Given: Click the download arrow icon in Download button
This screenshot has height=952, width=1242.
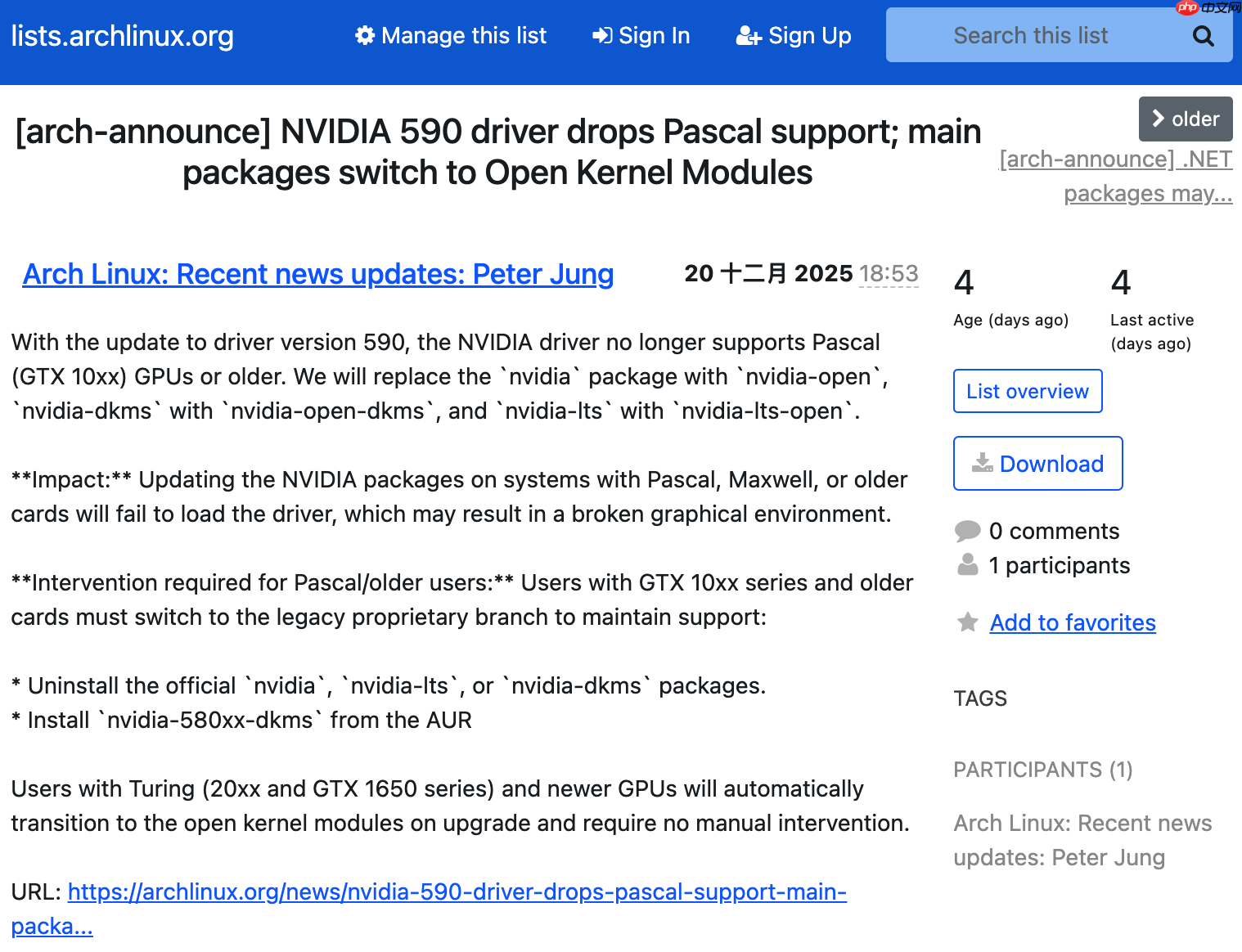Looking at the screenshot, I should point(984,463).
